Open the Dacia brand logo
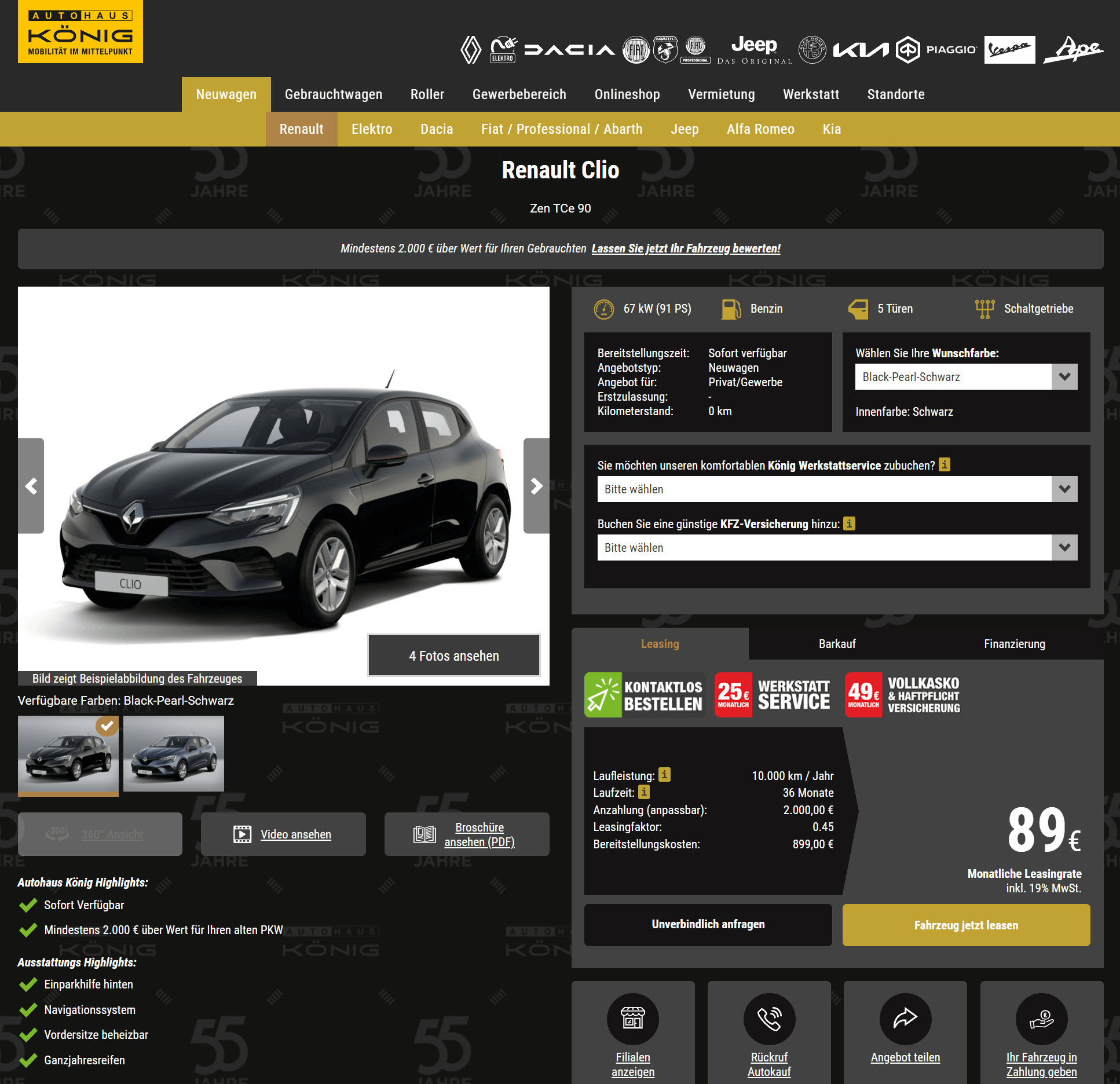Screen dimensions: 1120x1084 (x=569, y=50)
